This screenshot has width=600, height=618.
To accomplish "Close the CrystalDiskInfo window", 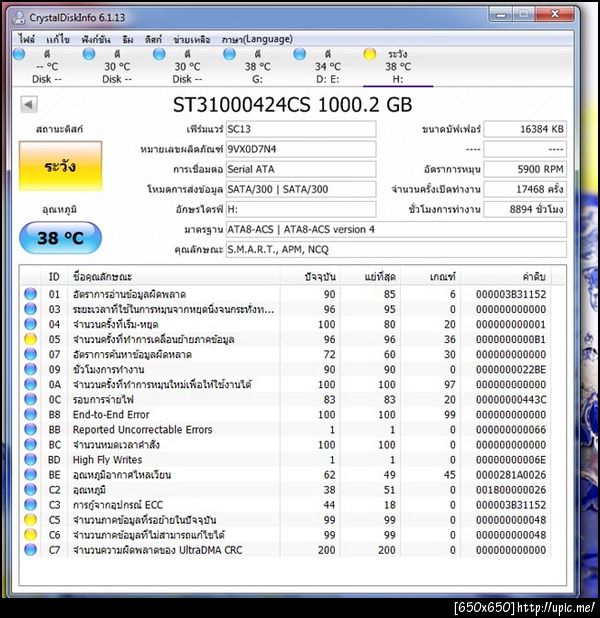I will [554, 15].
